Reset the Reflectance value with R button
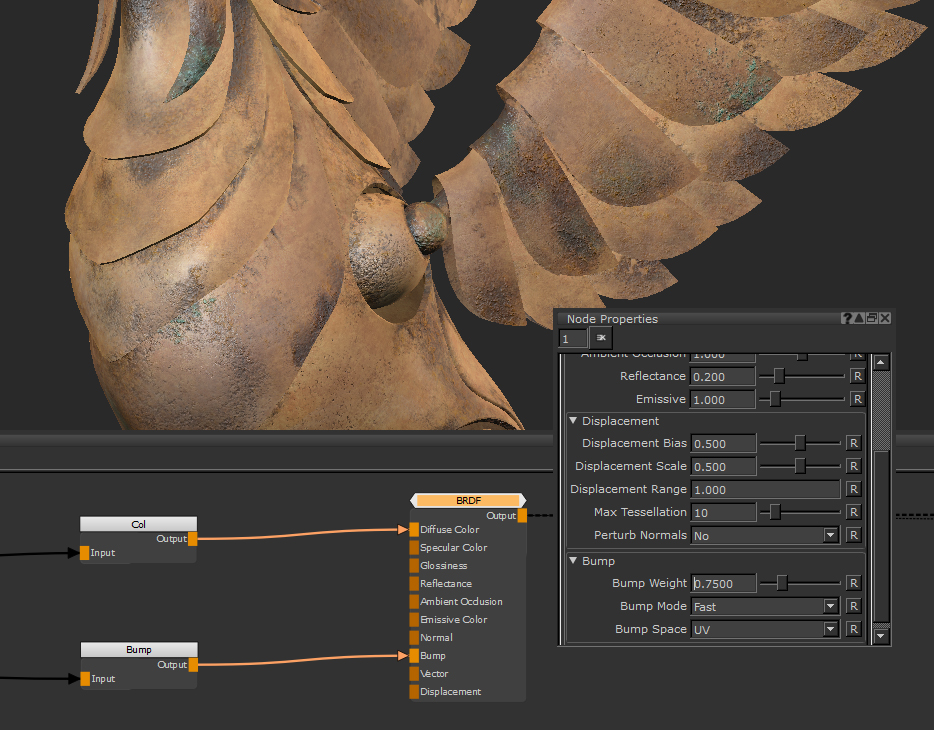The image size is (934, 730). point(856,376)
